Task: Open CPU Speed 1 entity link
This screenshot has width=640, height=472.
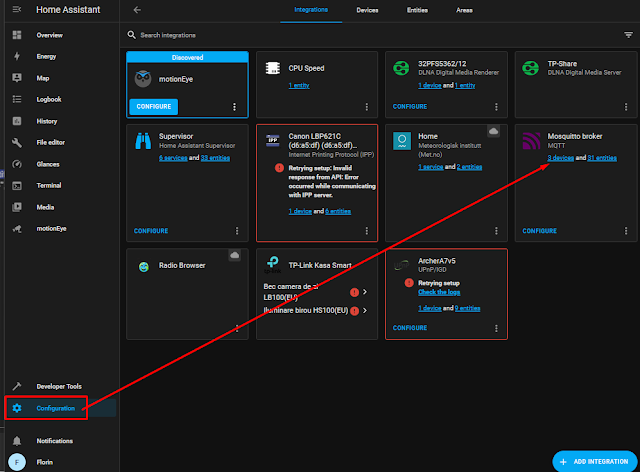Action: (299, 85)
